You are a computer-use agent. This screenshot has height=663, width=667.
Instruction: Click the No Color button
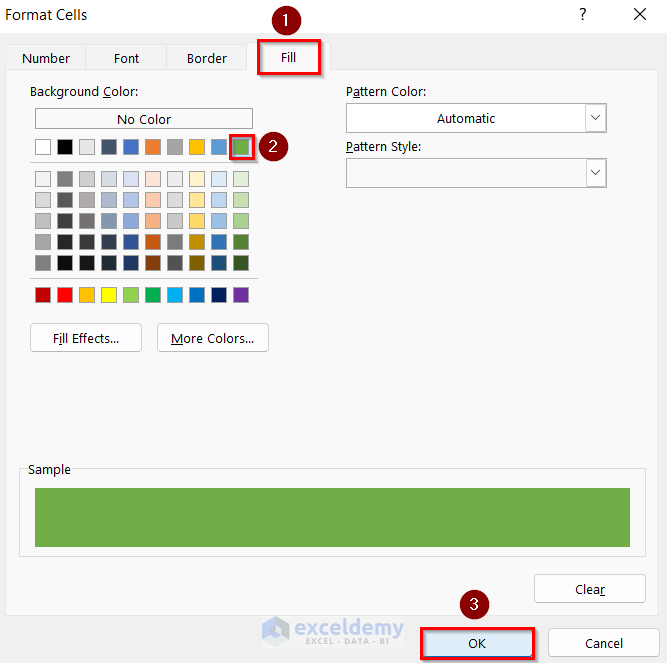(144, 119)
